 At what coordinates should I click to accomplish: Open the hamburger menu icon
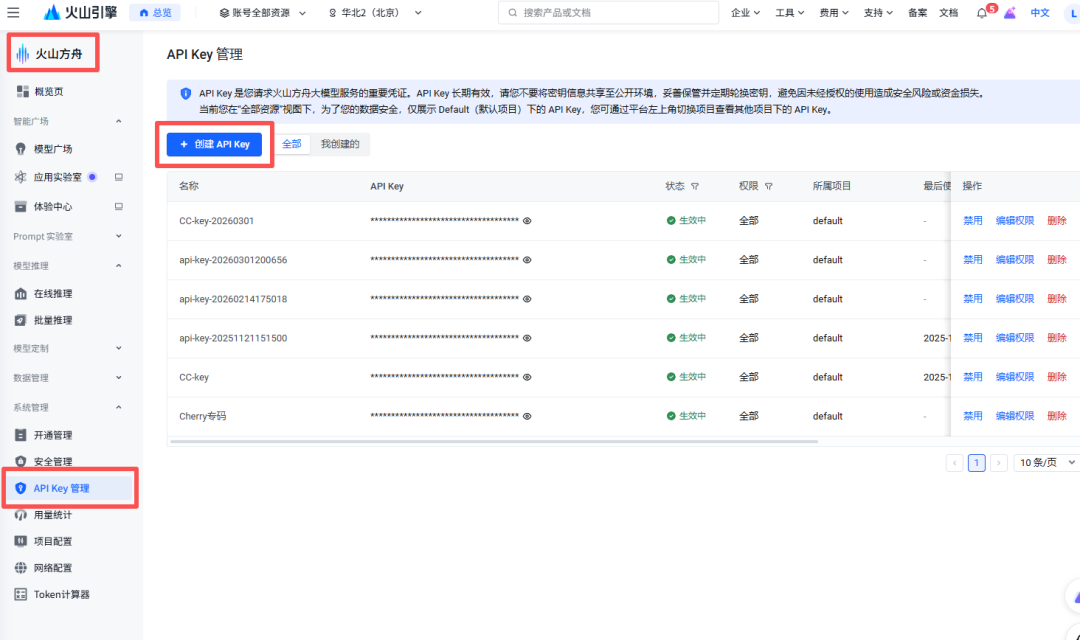pos(13,12)
